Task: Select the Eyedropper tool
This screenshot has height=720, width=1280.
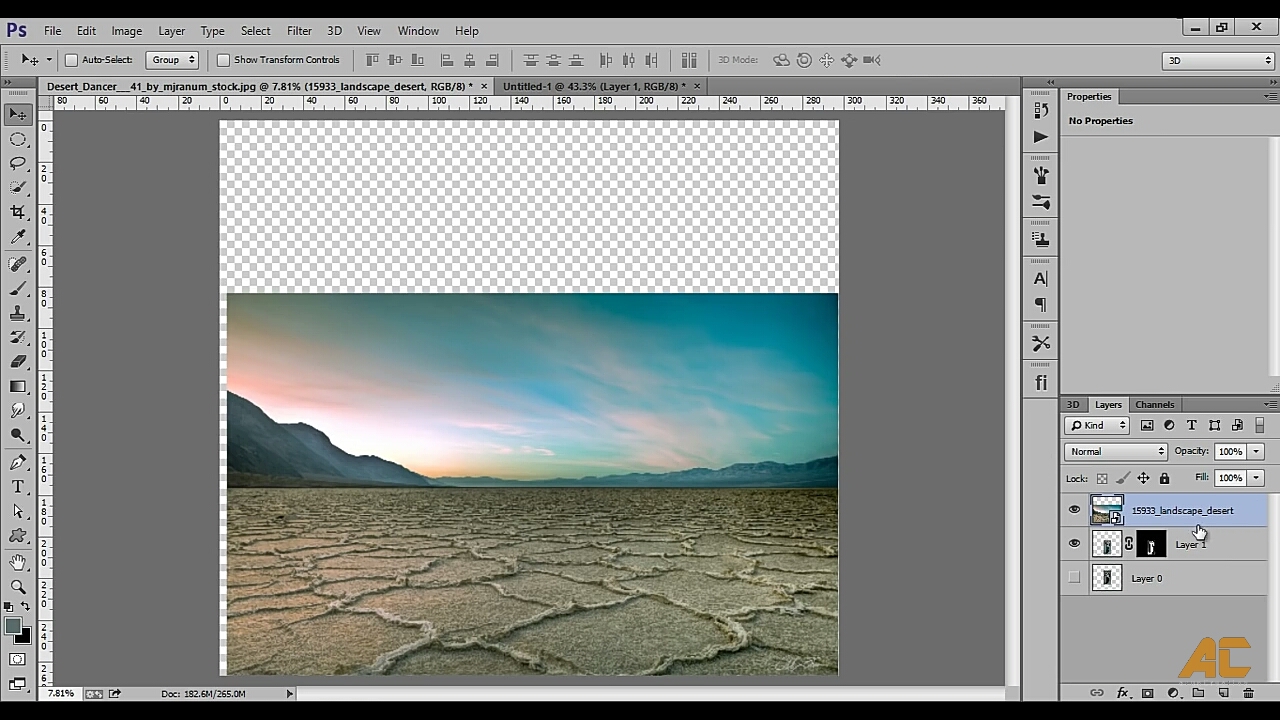Action: point(18,237)
